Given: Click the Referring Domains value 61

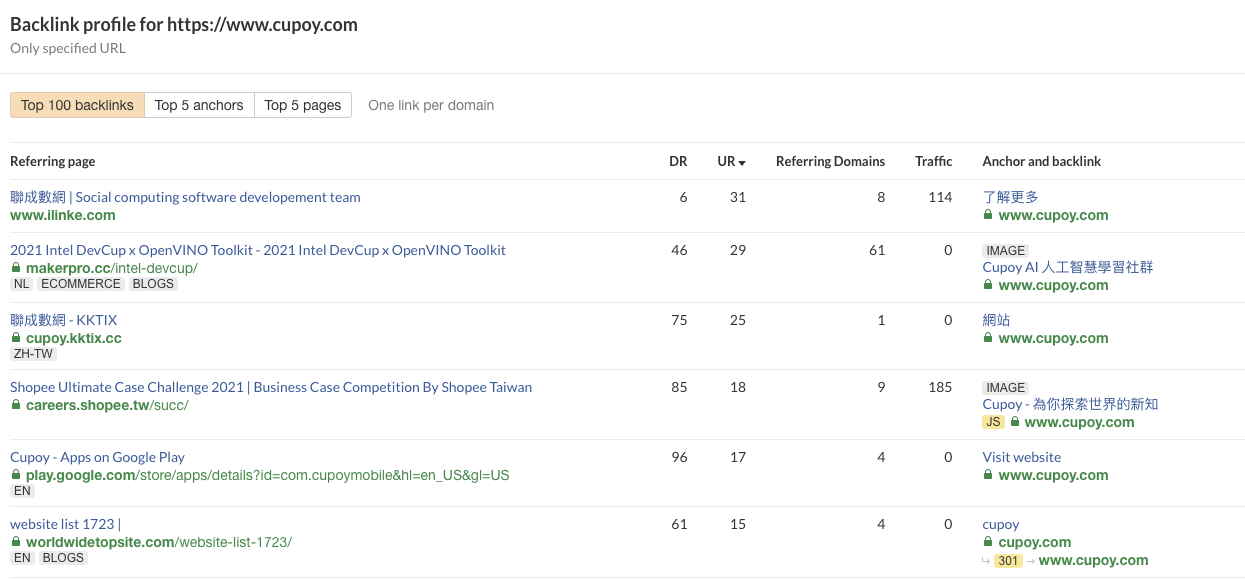Looking at the screenshot, I should coord(877,250).
